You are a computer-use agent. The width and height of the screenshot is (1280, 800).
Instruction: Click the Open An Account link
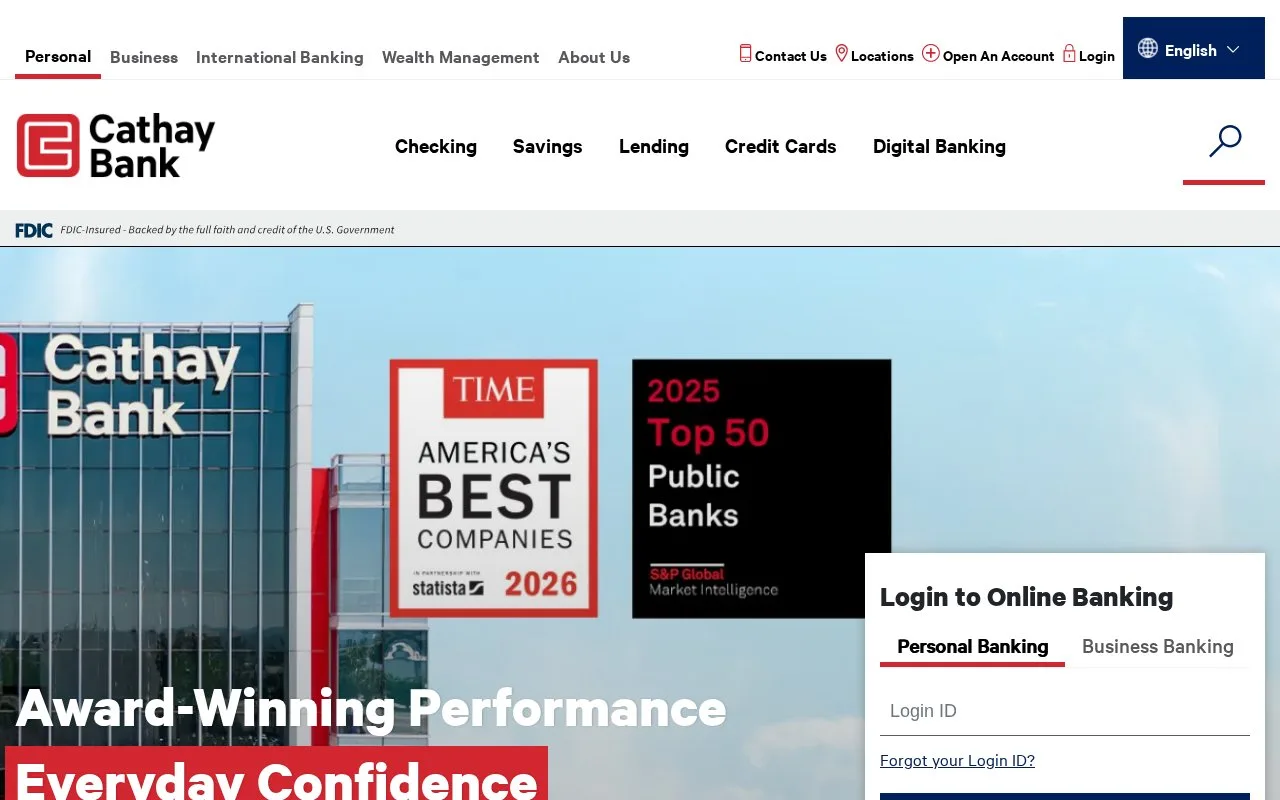point(998,57)
